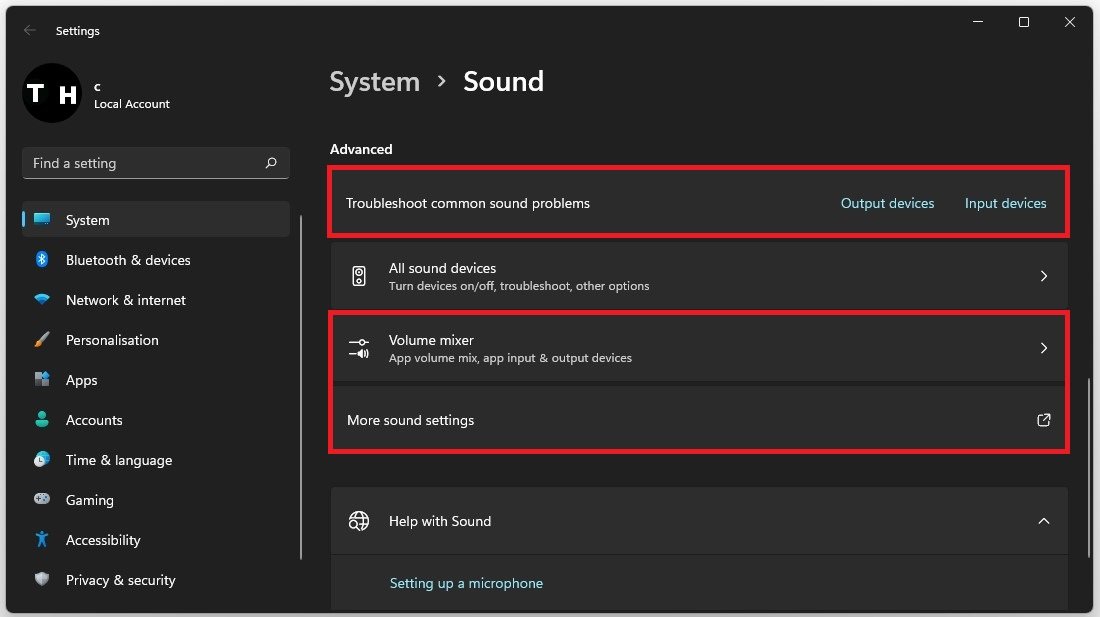Click the Bluetooth & devices icon
The width and height of the screenshot is (1100, 617).
click(42, 260)
